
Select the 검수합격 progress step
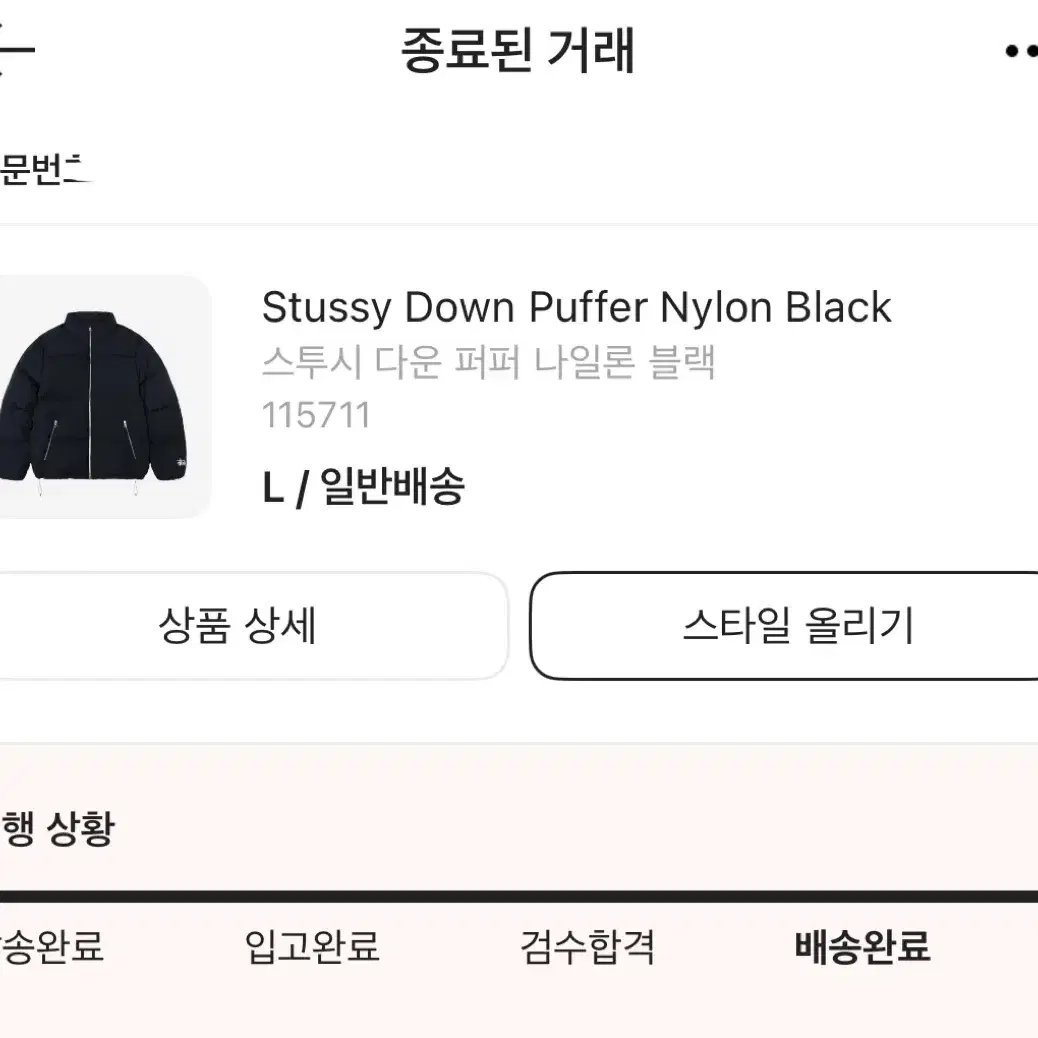point(587,947)
